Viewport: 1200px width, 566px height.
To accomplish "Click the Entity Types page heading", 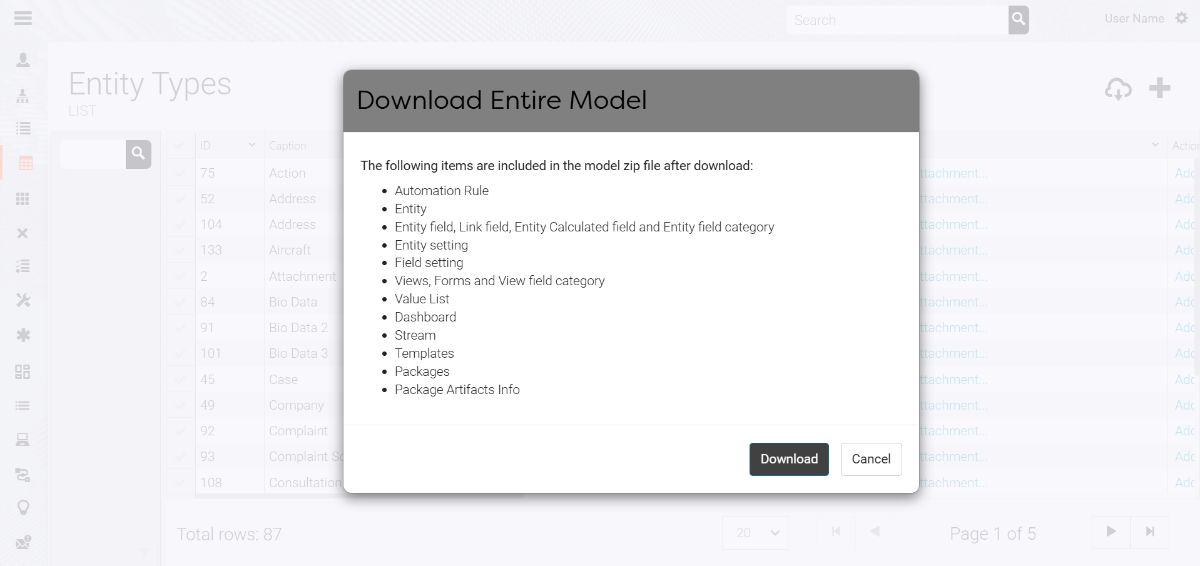I will pos(150,84).
